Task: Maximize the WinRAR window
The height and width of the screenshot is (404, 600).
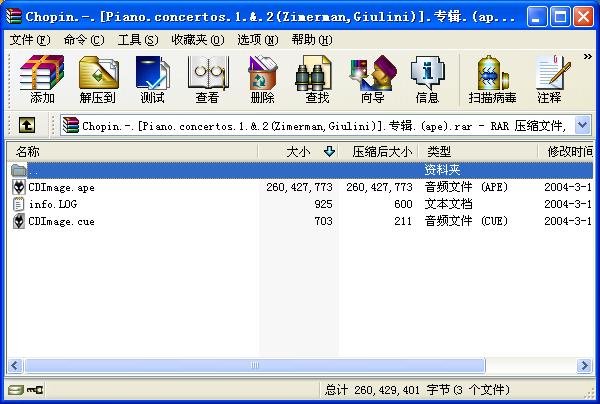Action: pyautogui.click(x=560, y=17)
